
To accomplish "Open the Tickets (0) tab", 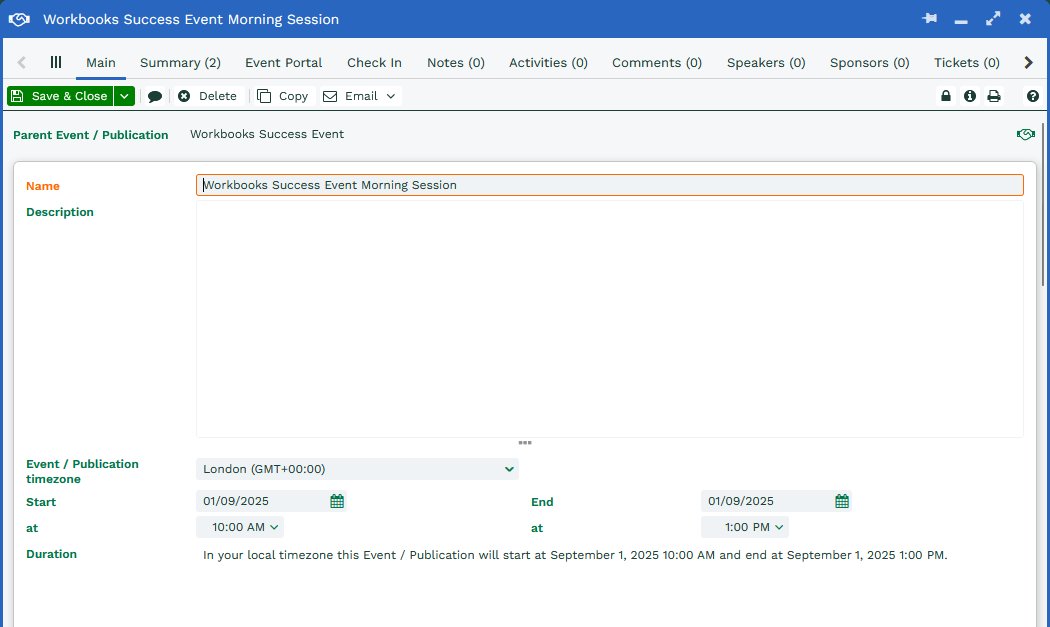I will click(x=967, y=62).
